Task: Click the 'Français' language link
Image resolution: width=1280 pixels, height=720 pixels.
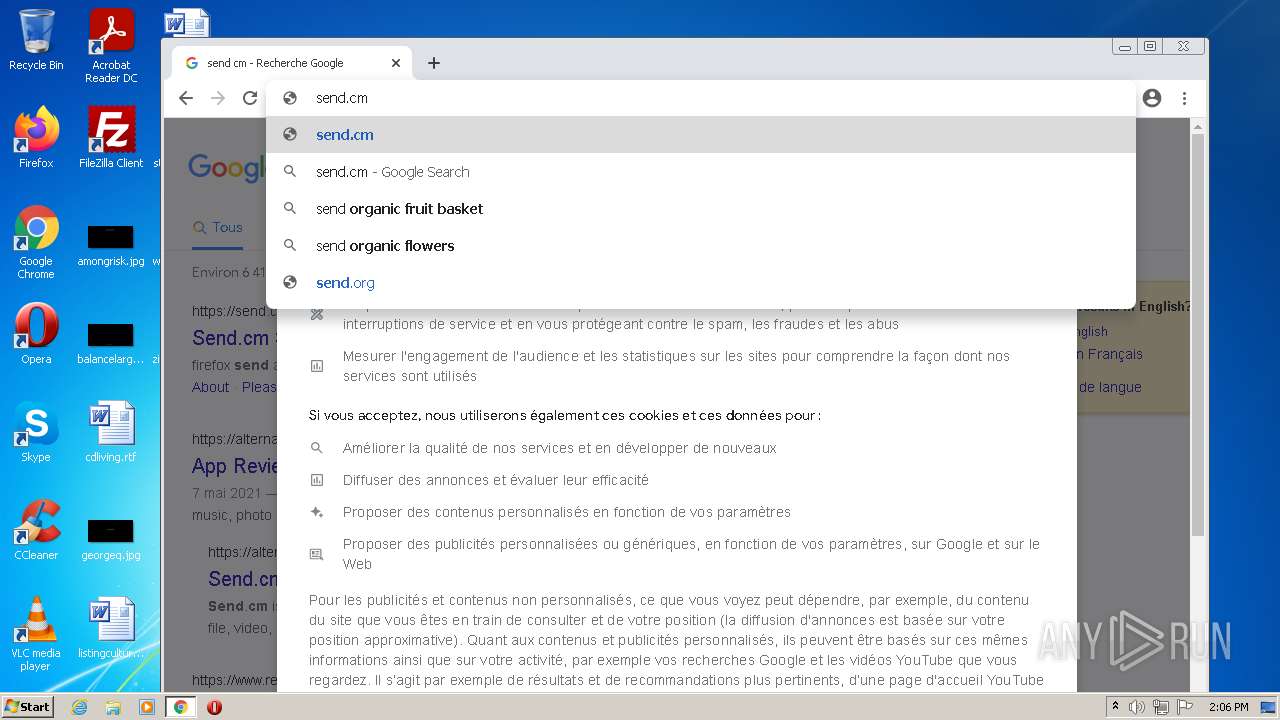Action: pos(1110,354)
